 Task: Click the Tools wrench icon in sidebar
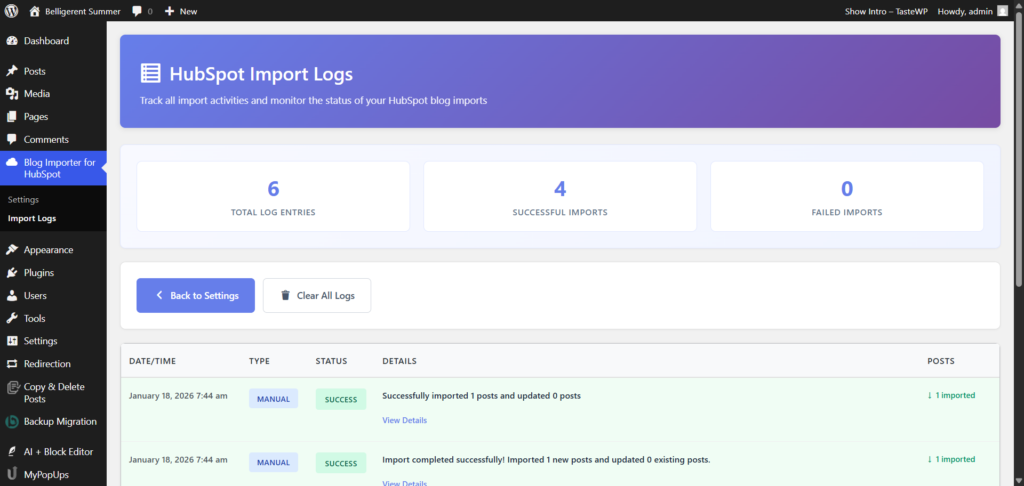point(12,318)
